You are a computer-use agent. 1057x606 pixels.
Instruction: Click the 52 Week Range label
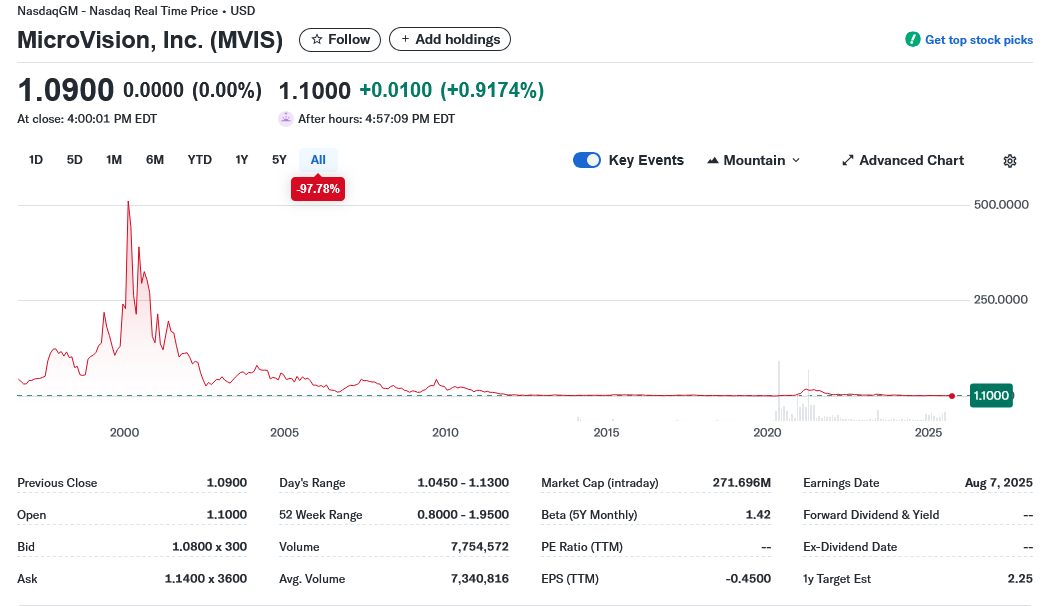point(321,515)
